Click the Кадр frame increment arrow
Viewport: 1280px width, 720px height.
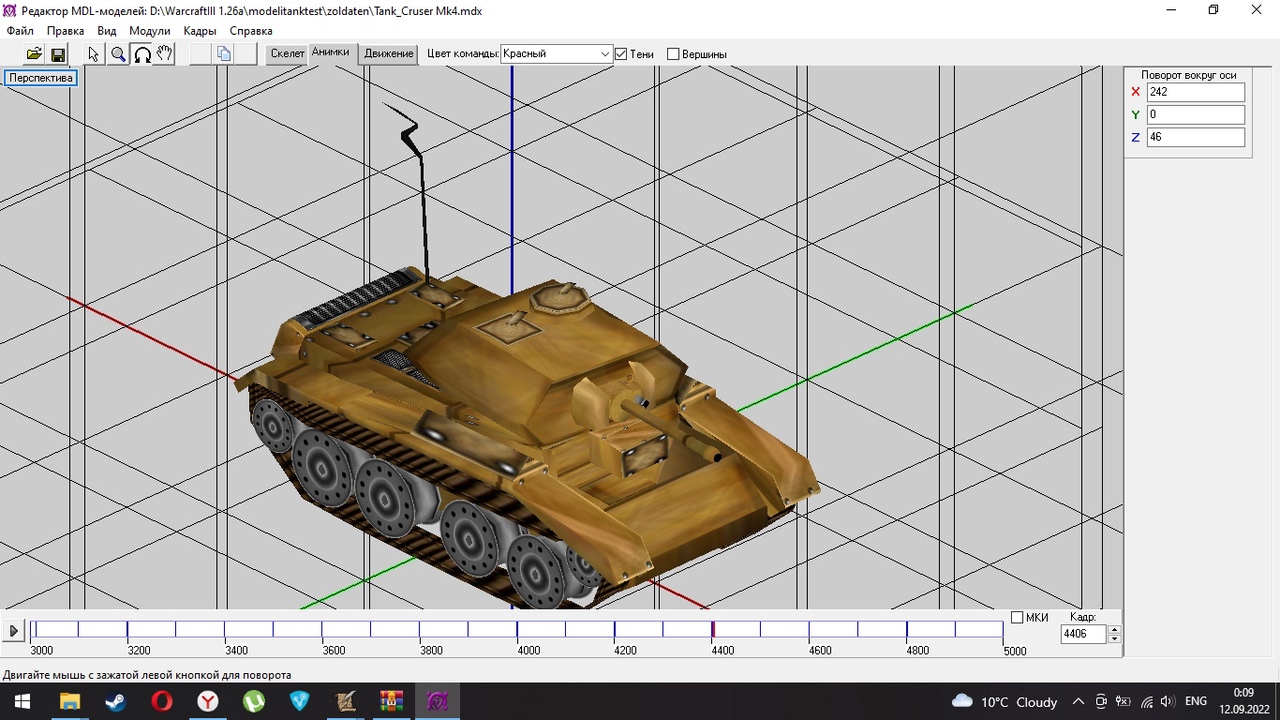click(x=1115, y=629)
